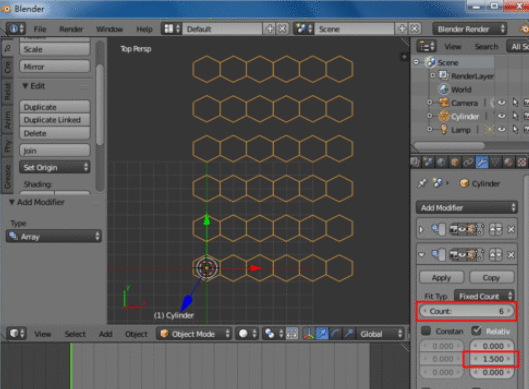Toggle Cylinder selectability arrow in outliner
The height and width of the screenshot is (389, 529).
click(515, 116)
